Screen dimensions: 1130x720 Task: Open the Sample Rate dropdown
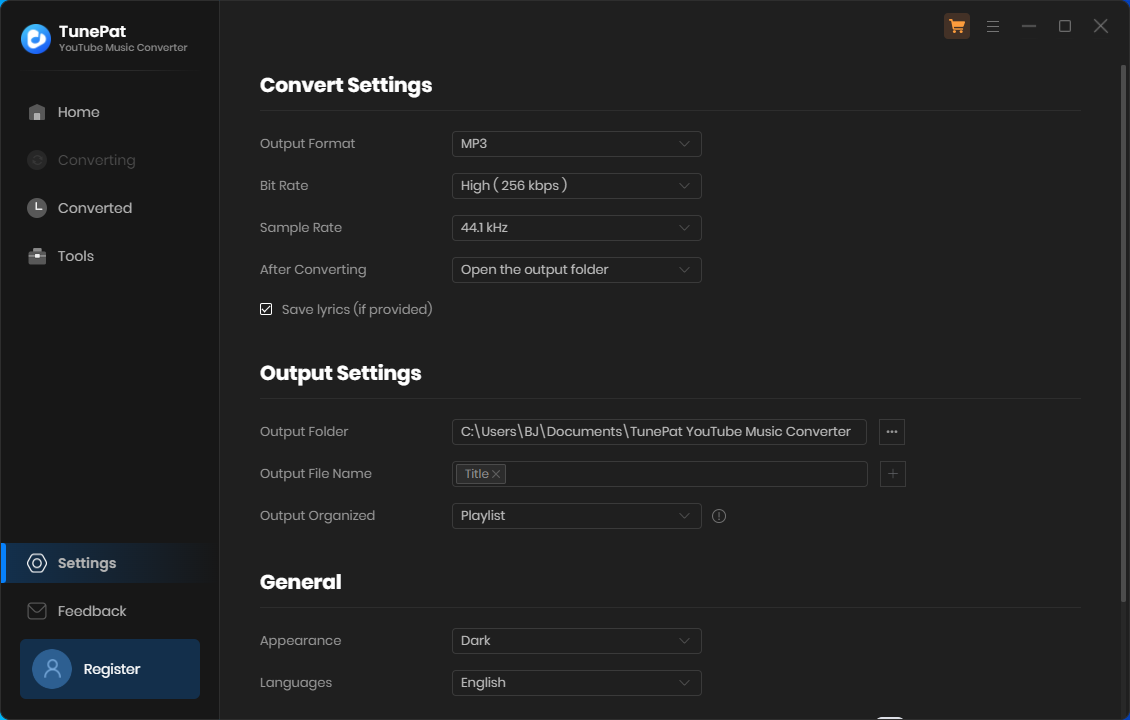[x=577, y=228]
